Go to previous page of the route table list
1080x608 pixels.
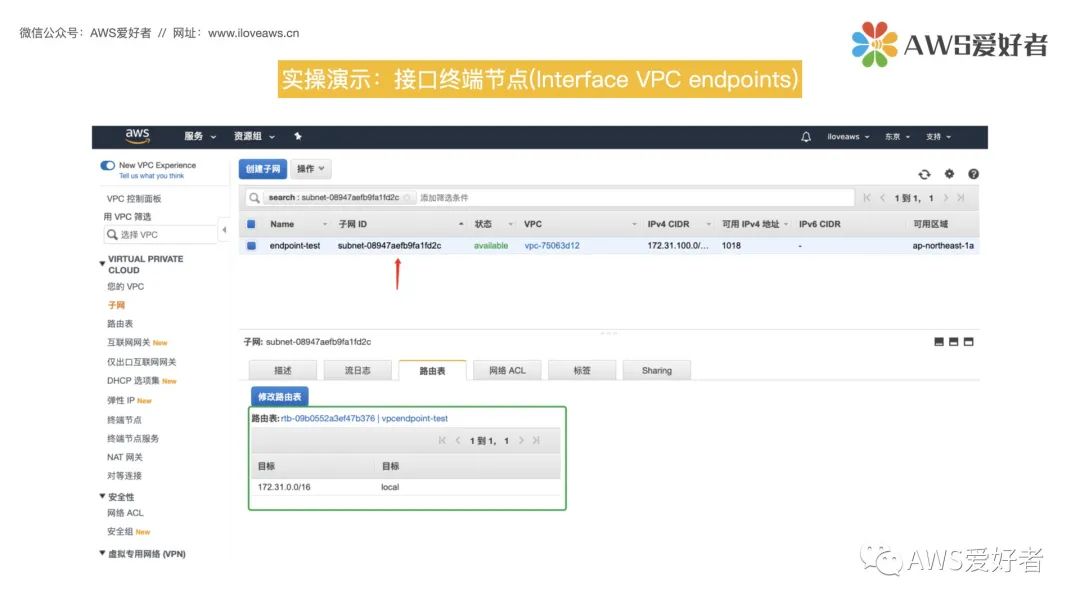tap(457, 441)
